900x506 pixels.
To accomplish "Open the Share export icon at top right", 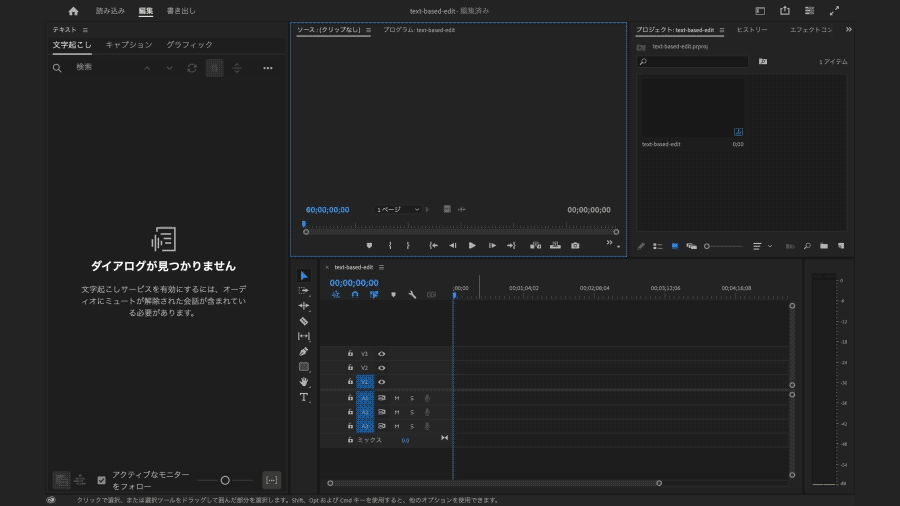I will pos(785,10).
